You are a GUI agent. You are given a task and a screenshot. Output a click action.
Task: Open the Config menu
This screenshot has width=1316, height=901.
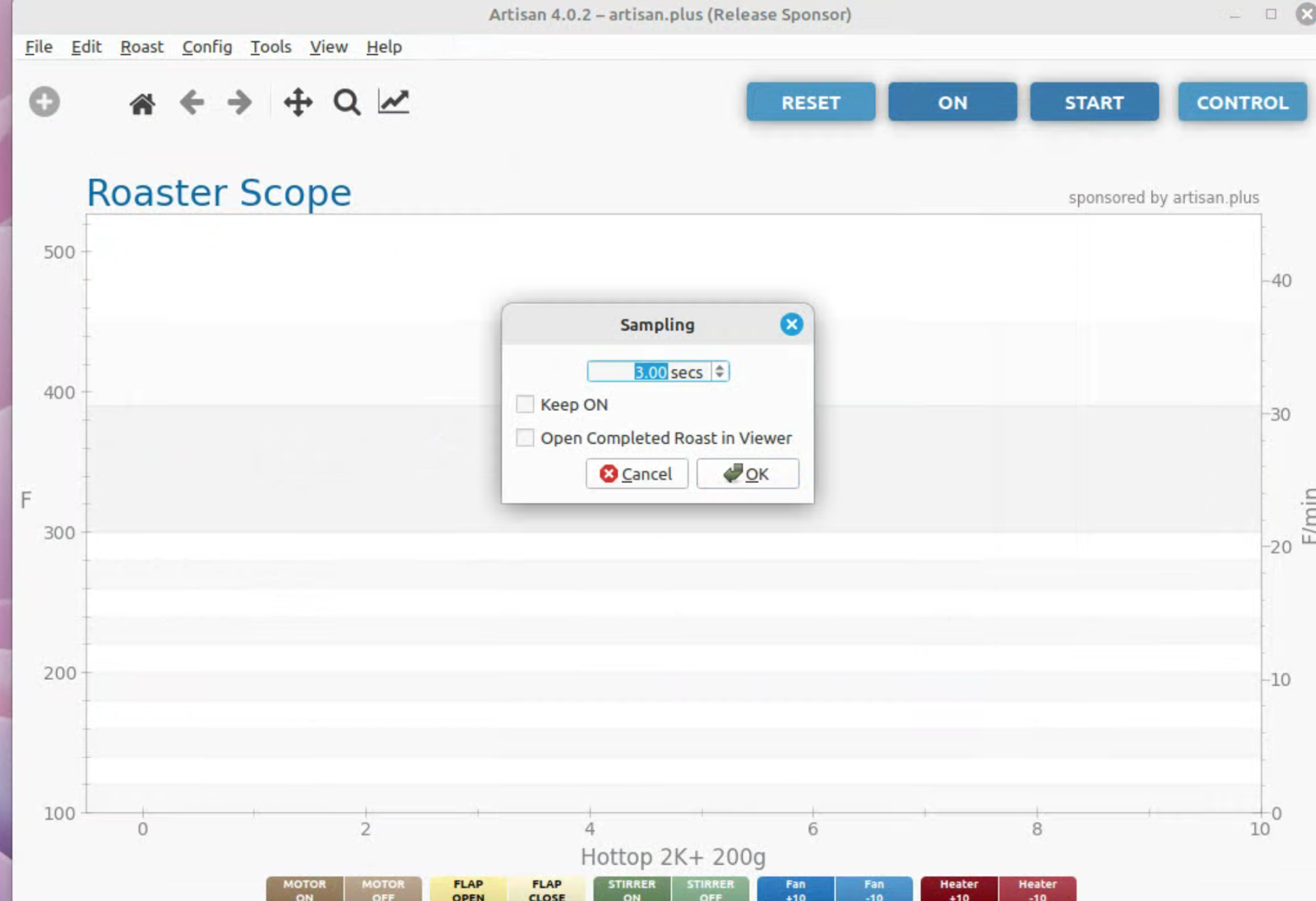206,47
